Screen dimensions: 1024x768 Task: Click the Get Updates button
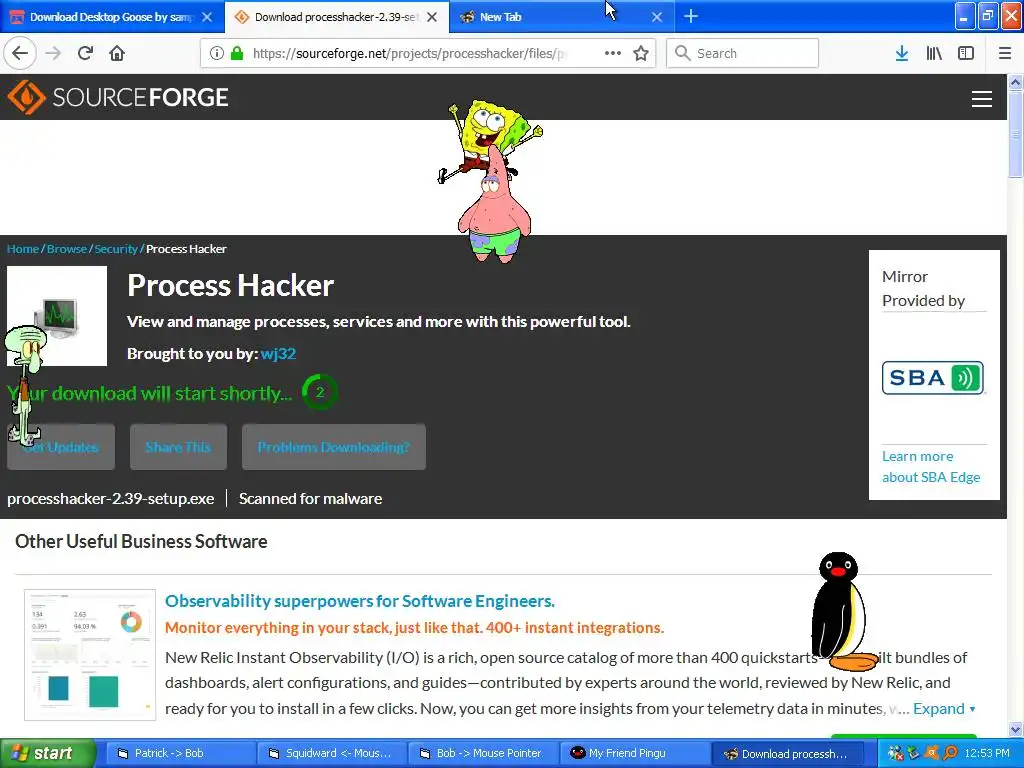point(61,447)
